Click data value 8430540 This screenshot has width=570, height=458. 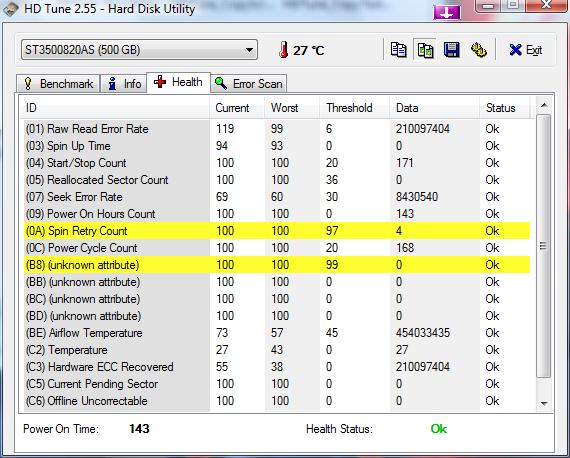tap(417, 197)
